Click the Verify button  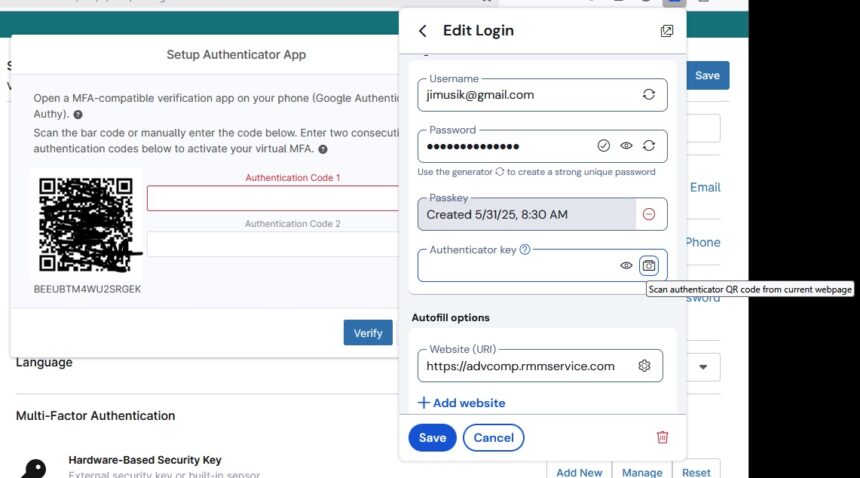tap(368, 333)
